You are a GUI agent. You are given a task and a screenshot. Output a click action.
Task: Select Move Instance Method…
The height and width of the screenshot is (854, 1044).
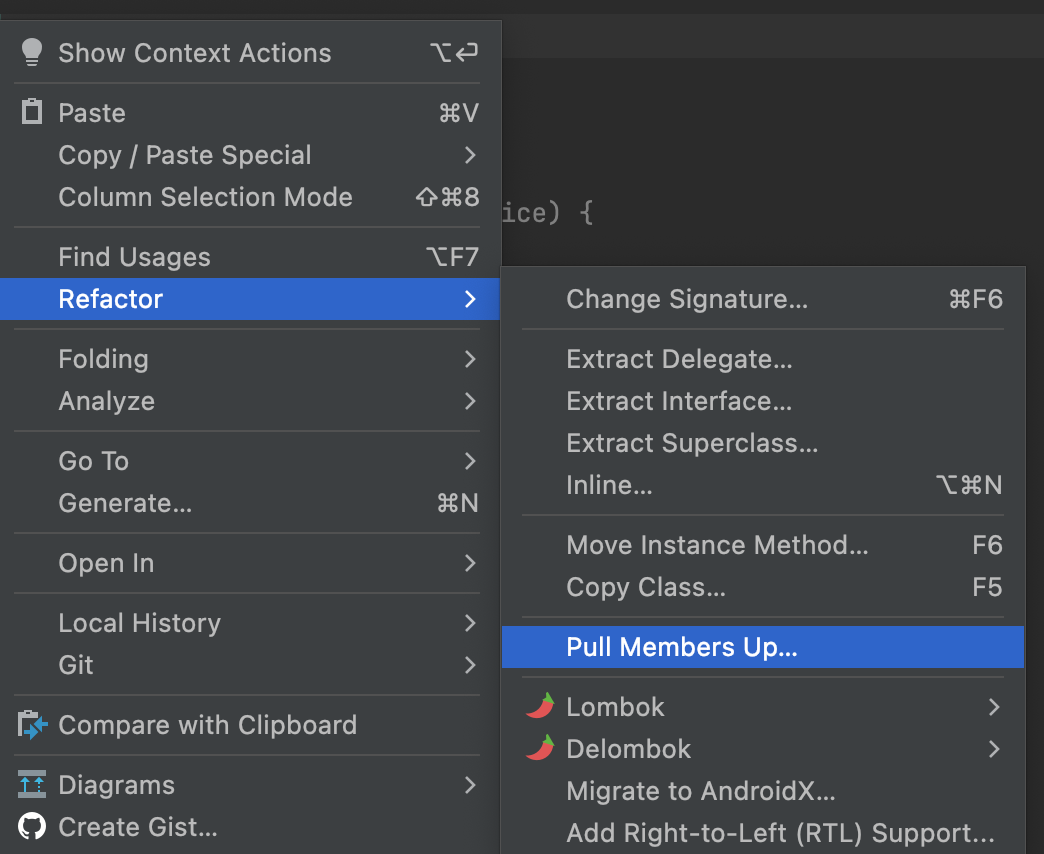[717, 545]
